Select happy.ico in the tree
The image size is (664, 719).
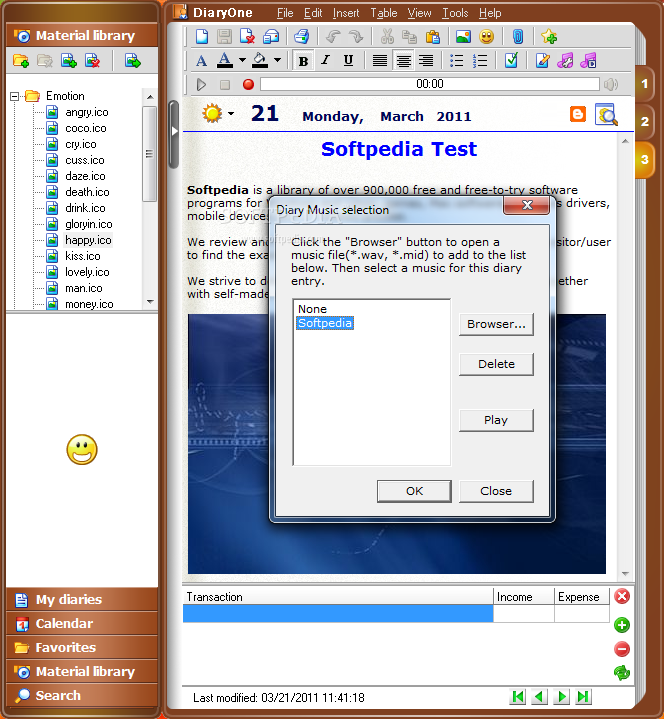tap(88, 240)
